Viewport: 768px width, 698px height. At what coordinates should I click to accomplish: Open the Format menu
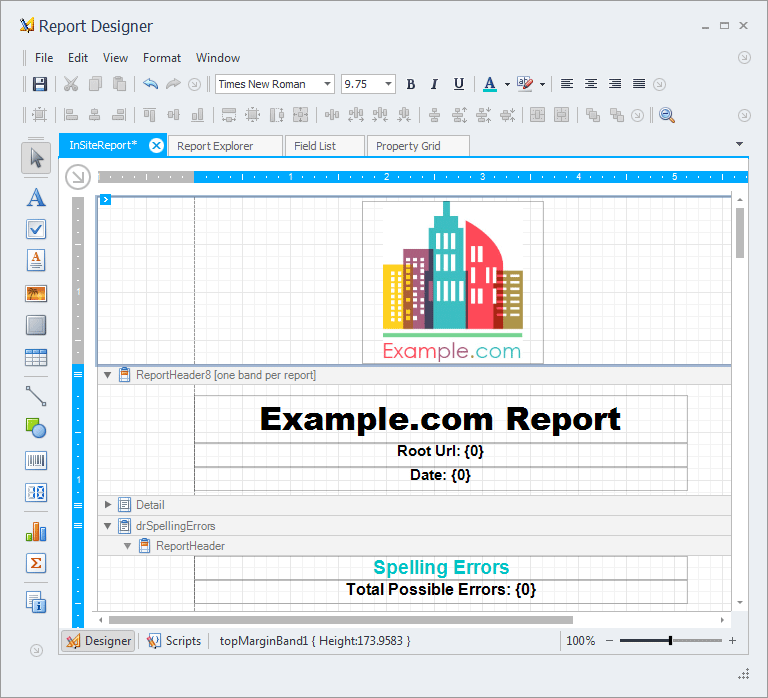click(162, 58)
